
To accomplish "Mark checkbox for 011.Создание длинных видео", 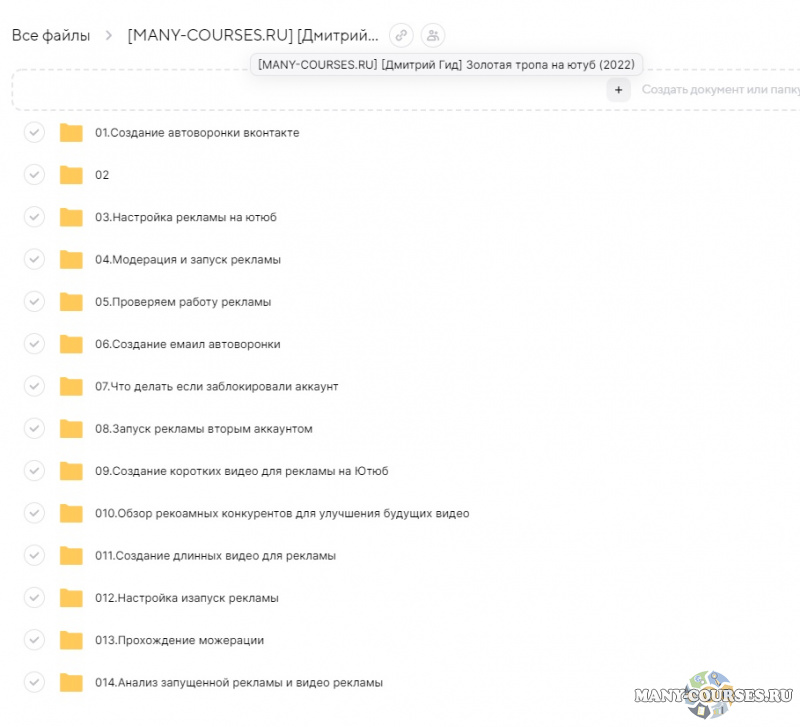I will [34, 555].
